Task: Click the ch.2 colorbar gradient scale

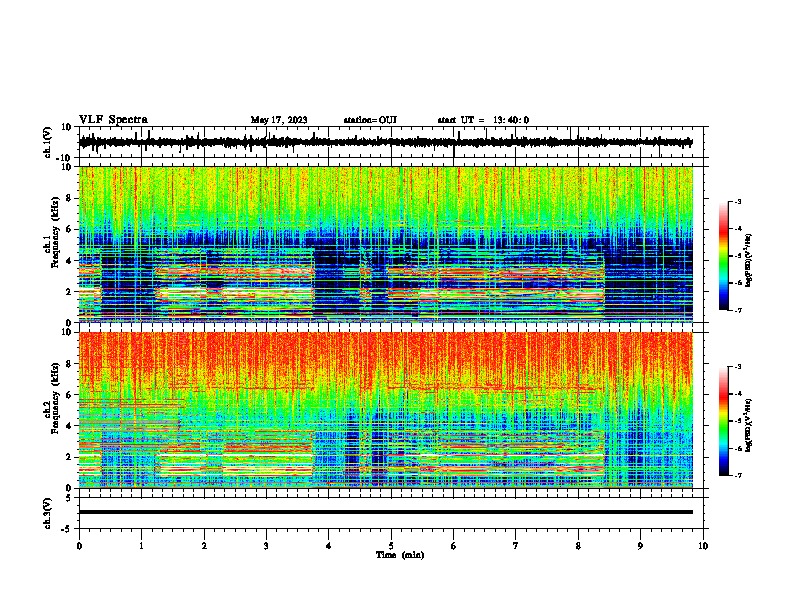Action: pyautogui.click(x=724, y=421)
